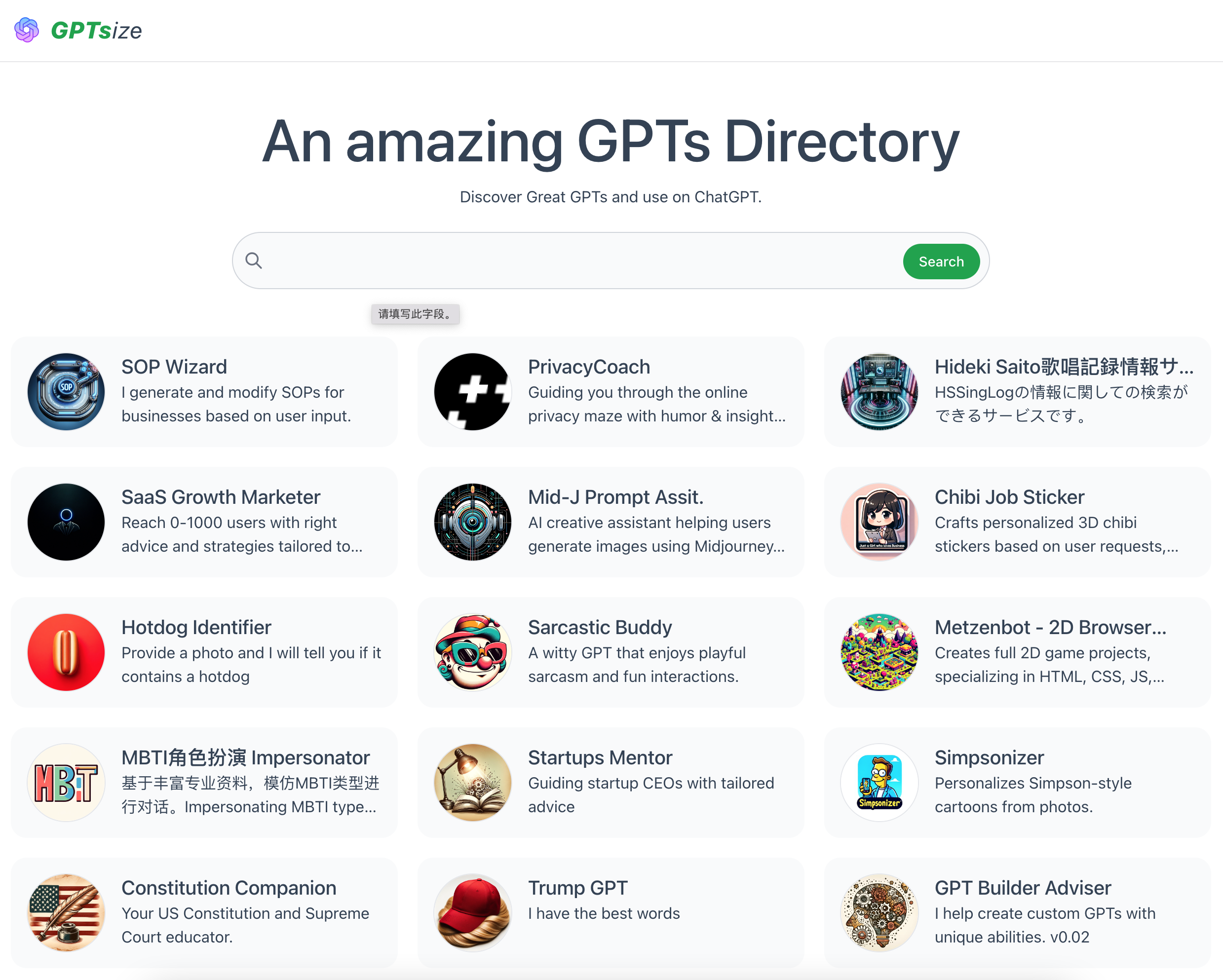Click the GPTsize logo icon
Viewport: 1223px width, 980px height.
click(x=26, y=30)
